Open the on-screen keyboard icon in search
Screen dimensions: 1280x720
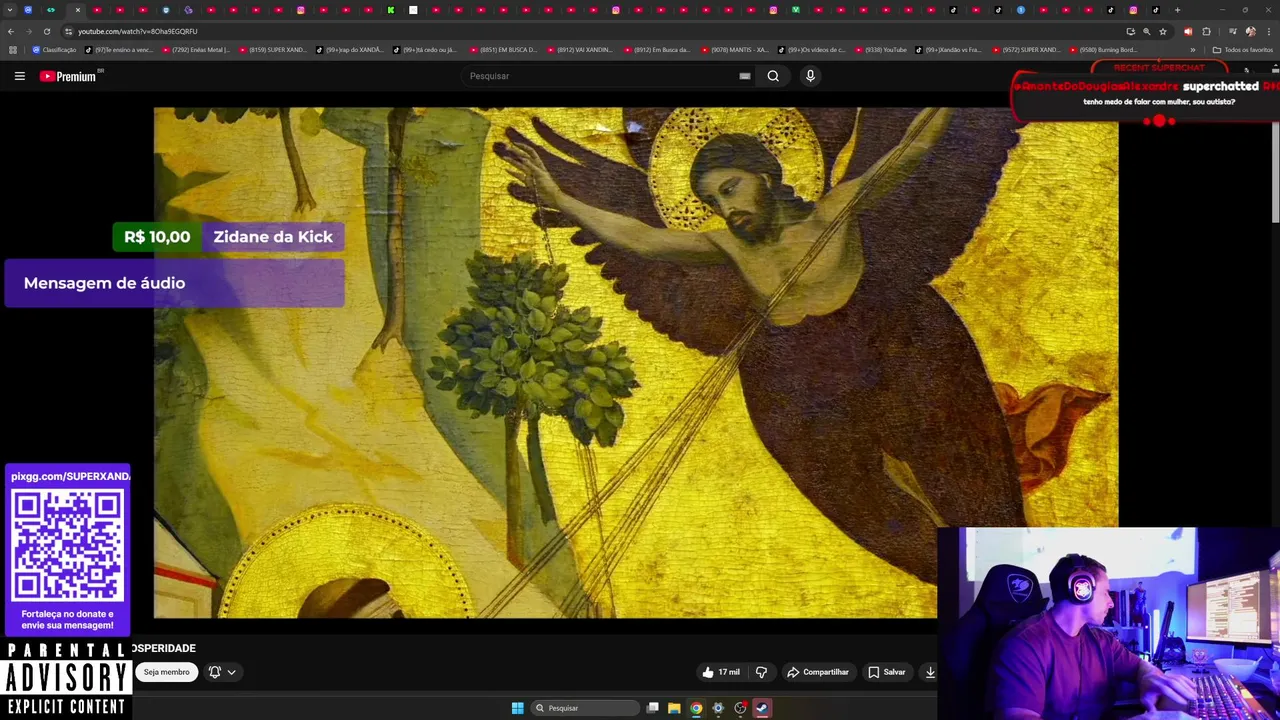[x=744, y=76]
